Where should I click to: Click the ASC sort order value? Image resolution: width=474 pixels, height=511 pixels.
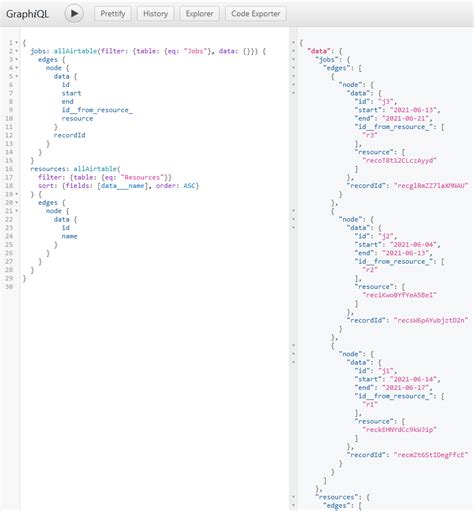[189, 186]
